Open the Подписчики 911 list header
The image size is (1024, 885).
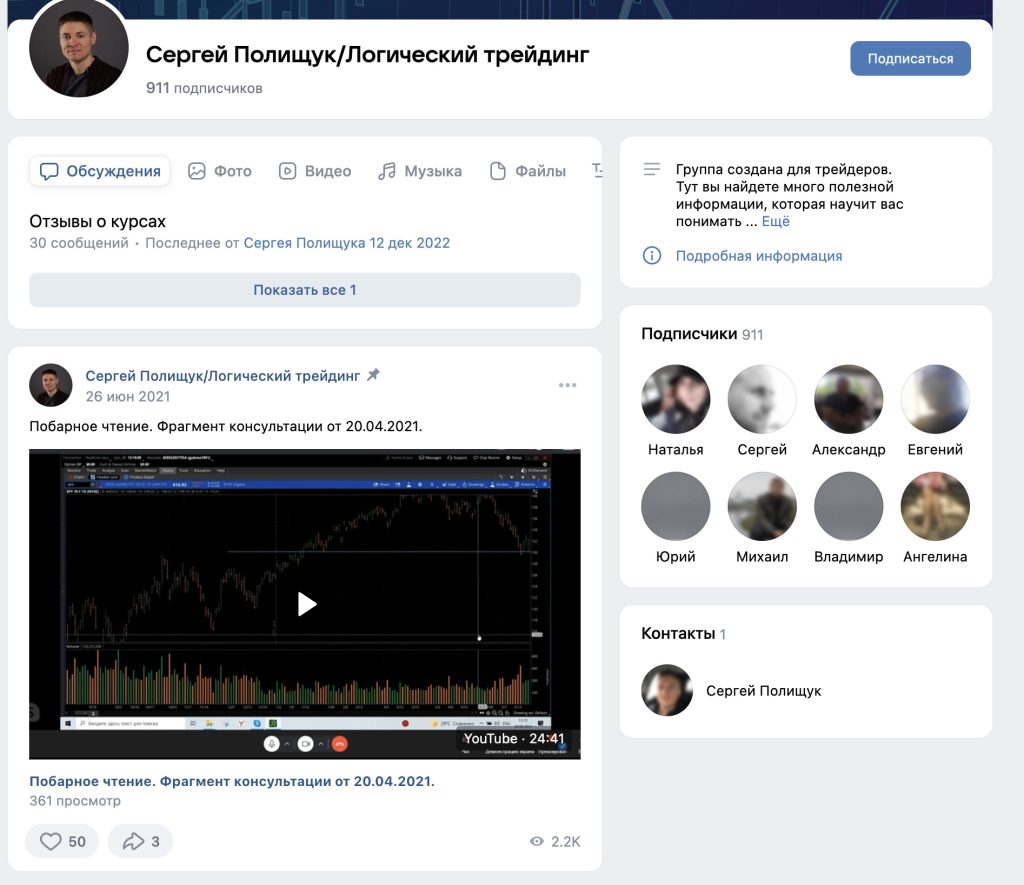pos(701,334)
